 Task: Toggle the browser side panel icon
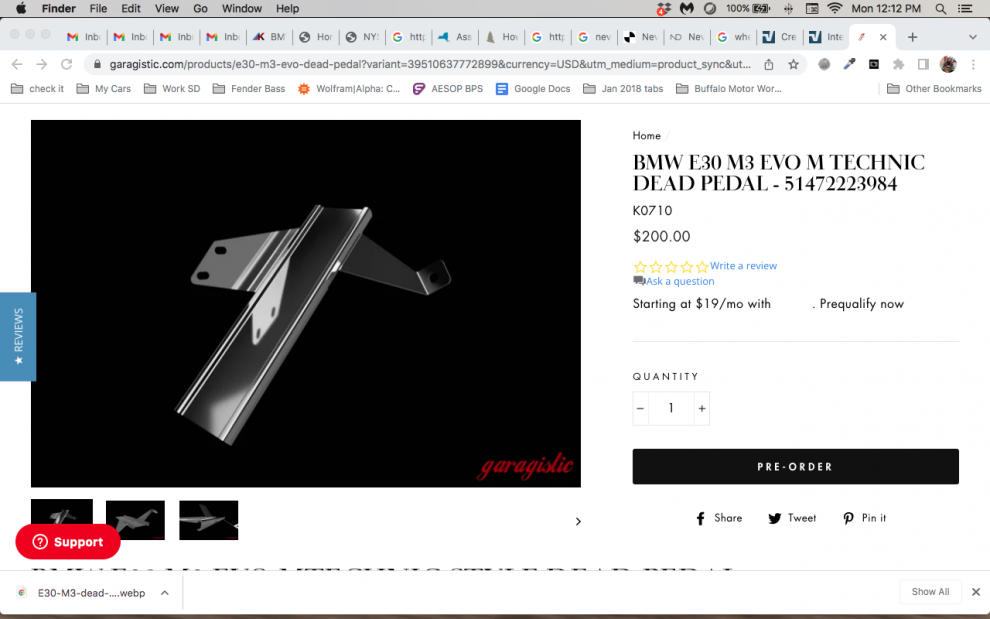click(923, 64)
